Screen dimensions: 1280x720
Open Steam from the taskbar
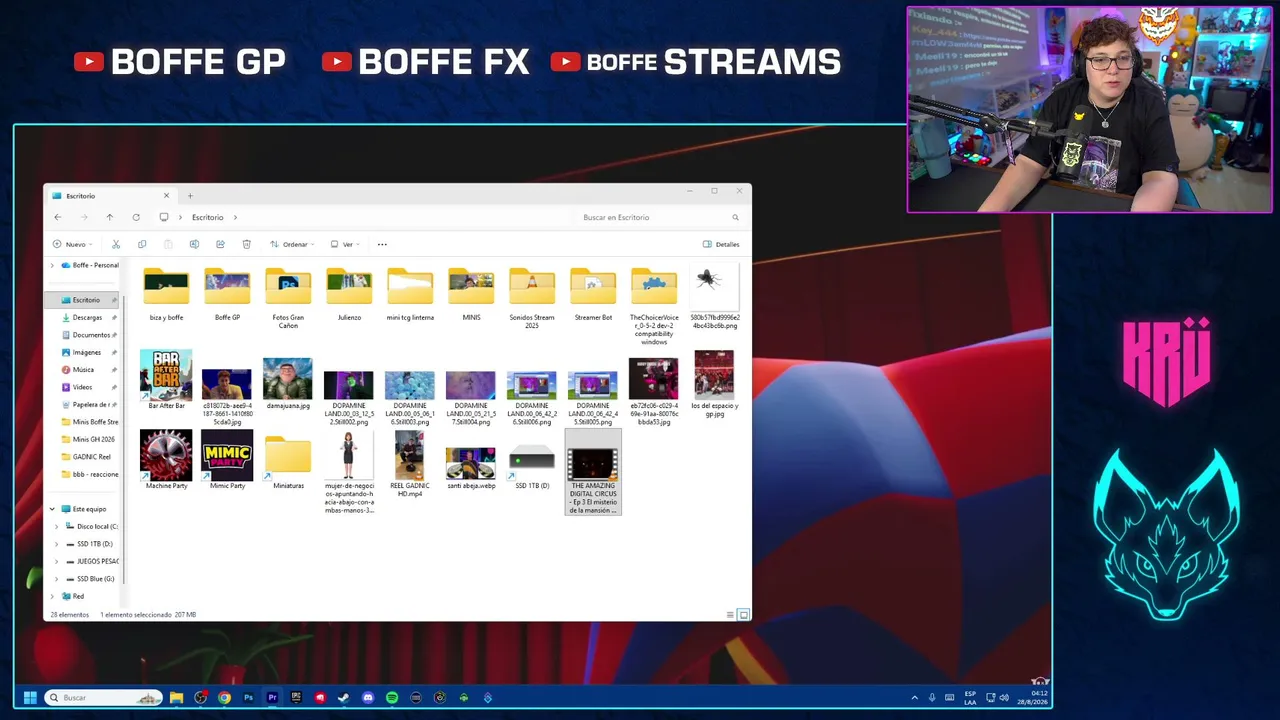(344, 698)
